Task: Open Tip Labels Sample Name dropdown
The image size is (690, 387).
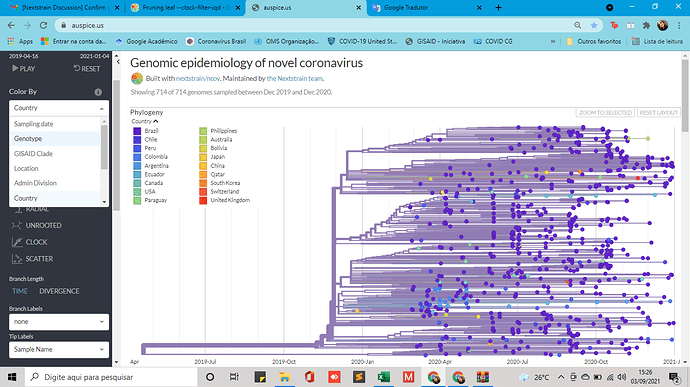Action: coord(59,350)
